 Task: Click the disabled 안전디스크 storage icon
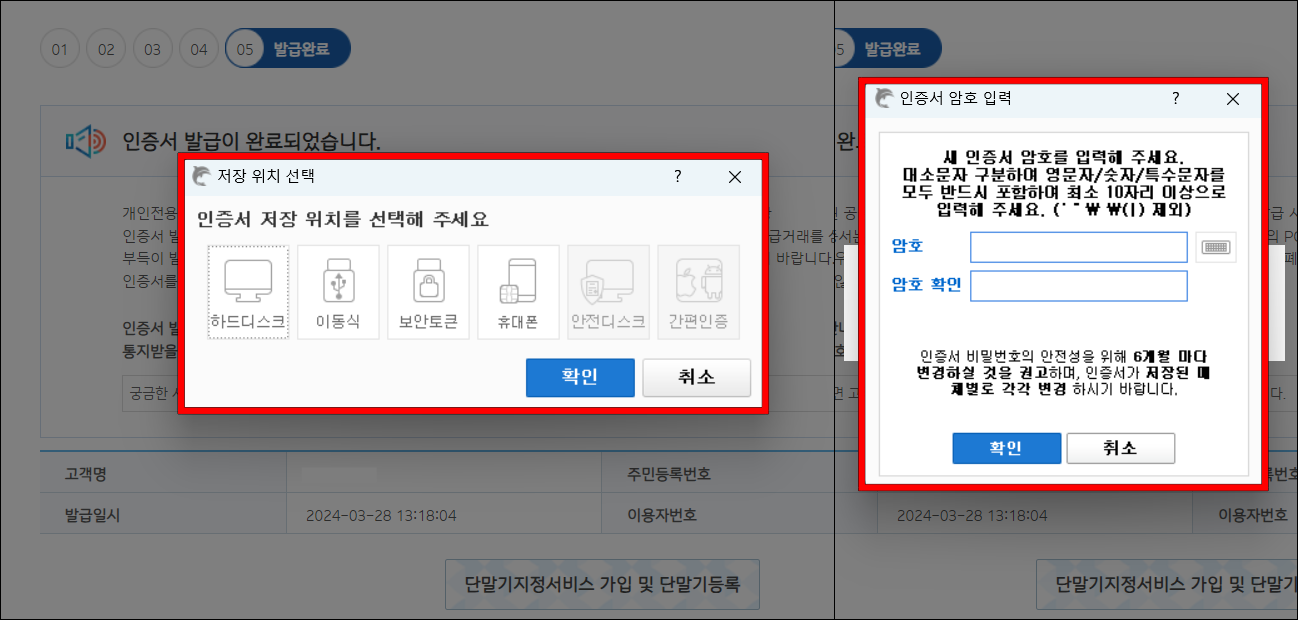coord(608,291)
